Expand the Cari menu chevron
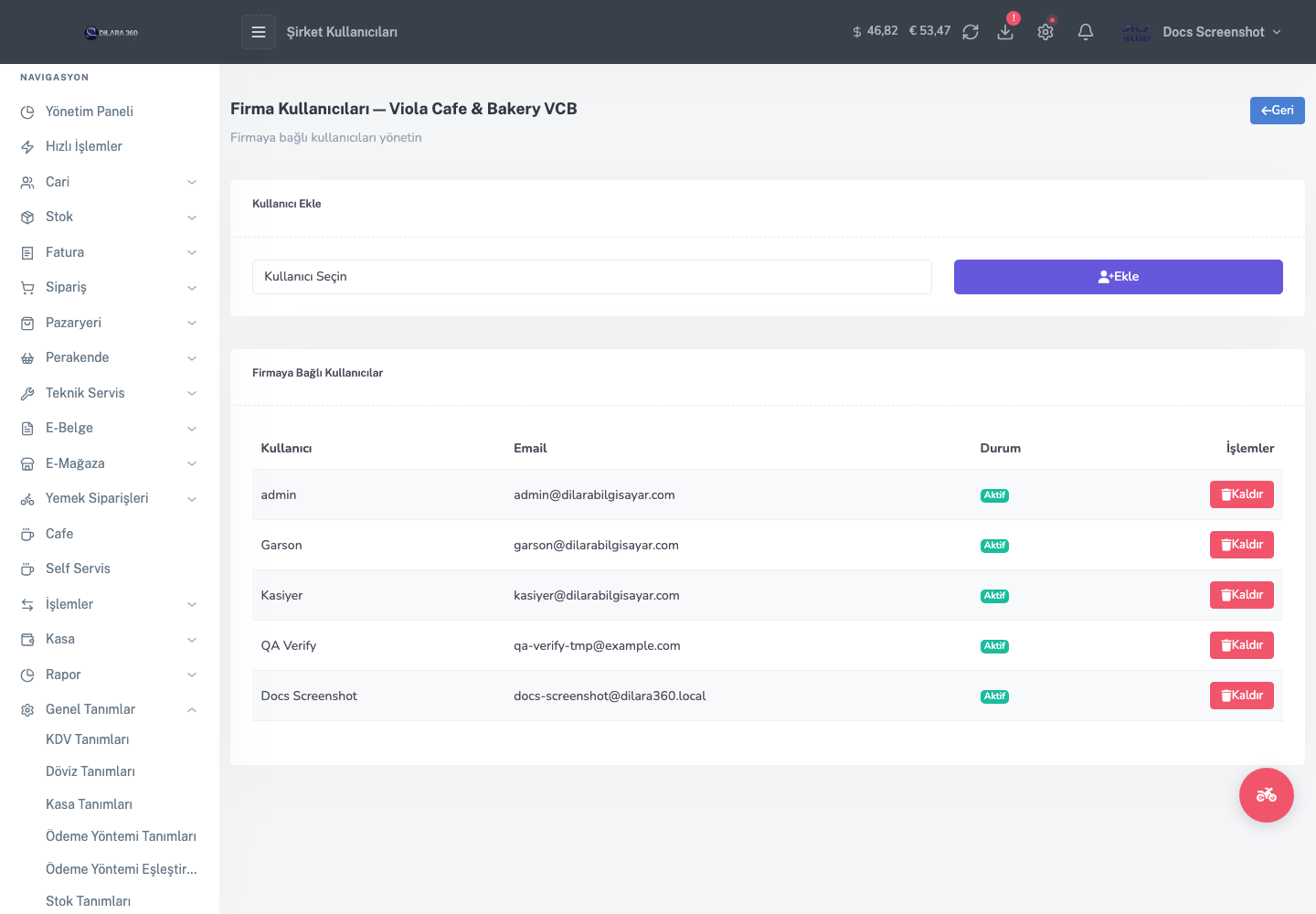Screen dimensions: 1316x914 pyautogui.click(x=192, y=182)
